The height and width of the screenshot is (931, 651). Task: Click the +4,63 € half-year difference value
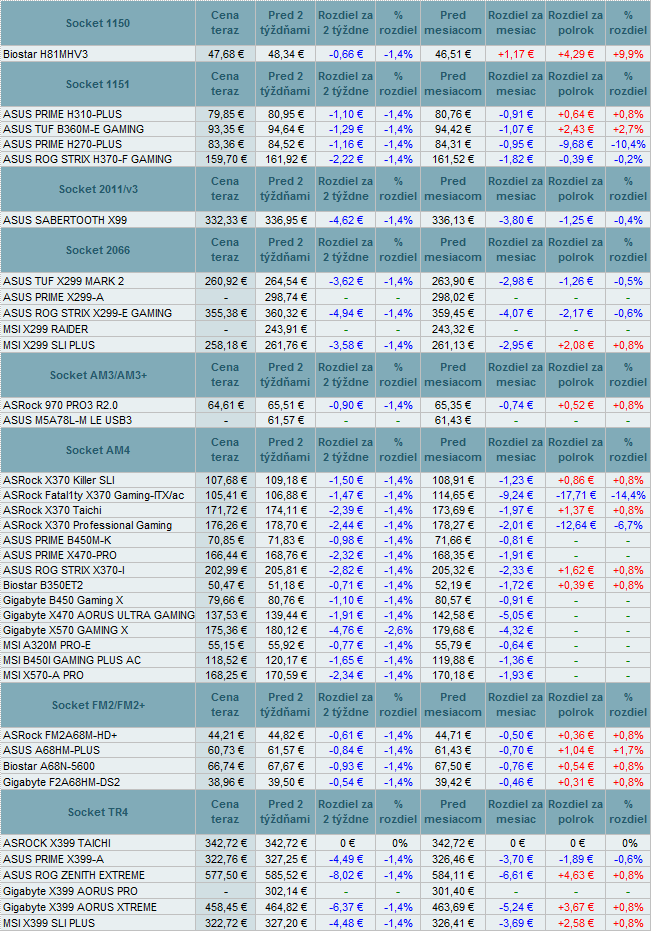click(576, 875)
